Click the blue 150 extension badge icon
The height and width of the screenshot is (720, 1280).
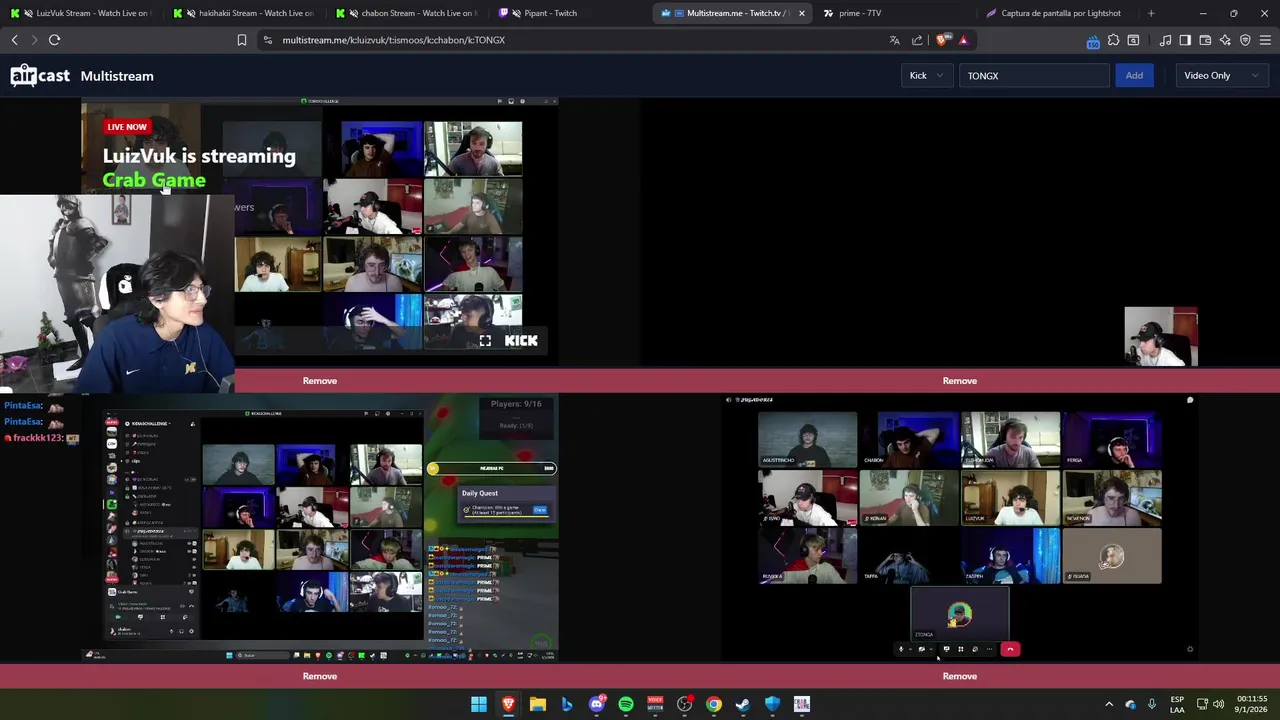click(x=1093, y=41)
